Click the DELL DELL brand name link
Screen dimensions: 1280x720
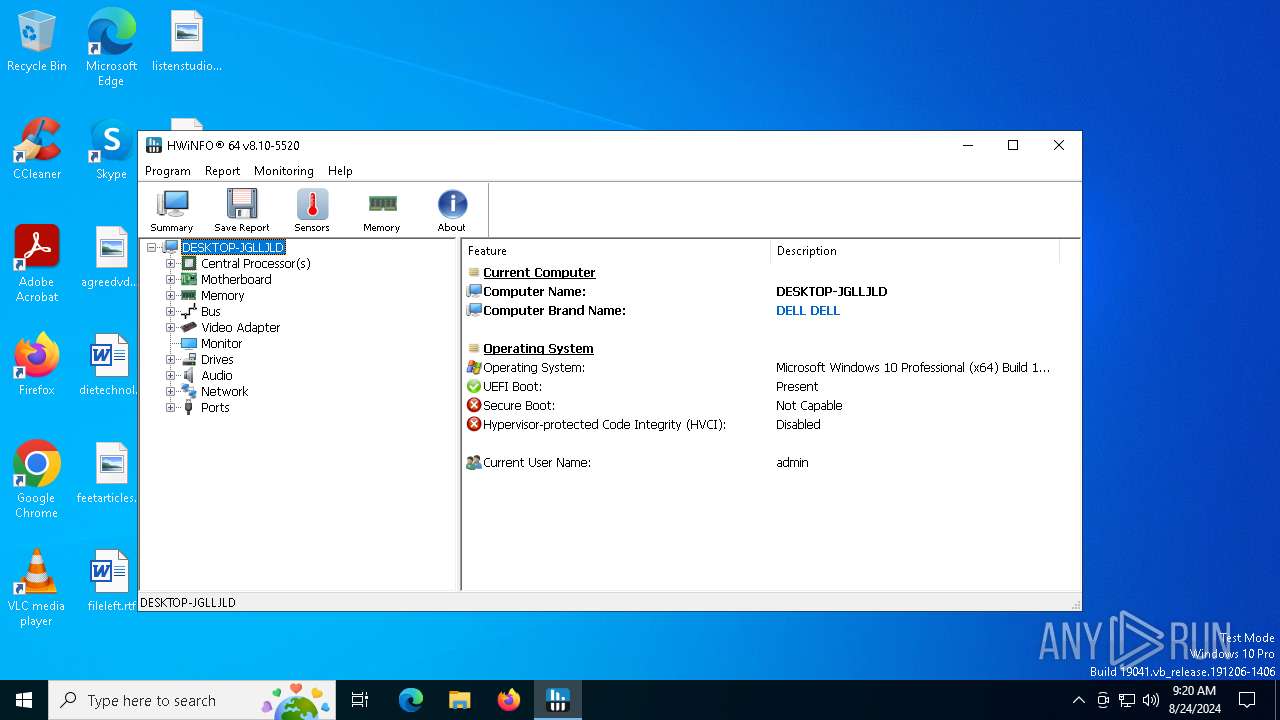(x=808, y=310)
